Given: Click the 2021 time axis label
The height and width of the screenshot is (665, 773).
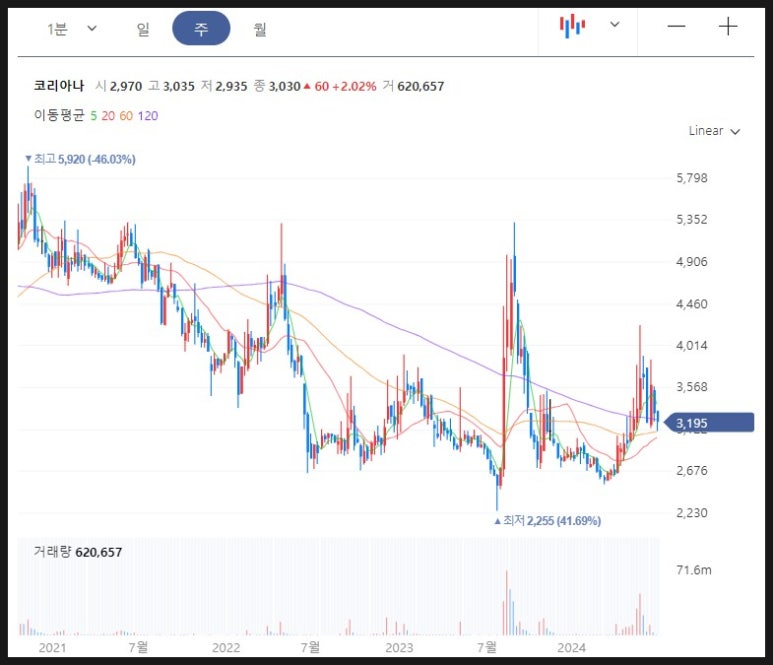Looking at the screenshot, I should [52, 647].
